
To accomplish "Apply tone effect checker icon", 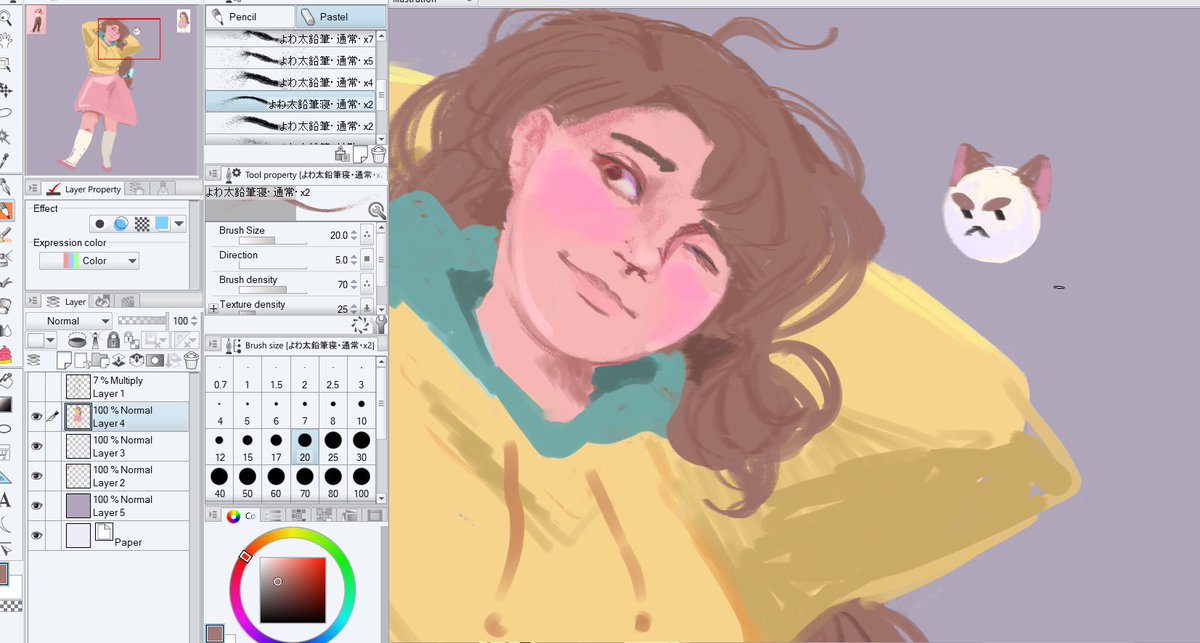I will click(x=141, y=224).
